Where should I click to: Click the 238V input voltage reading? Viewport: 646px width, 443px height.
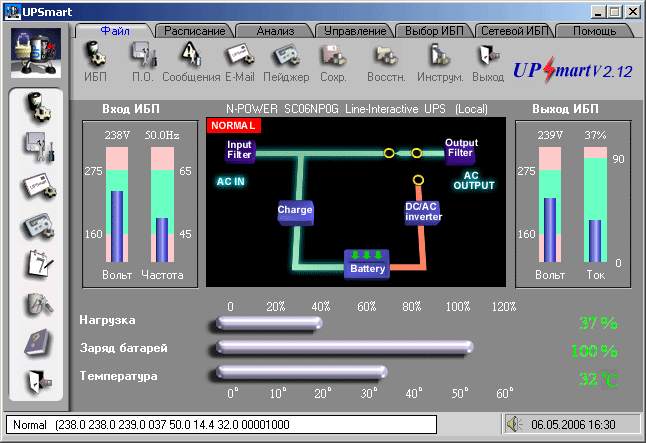pos(117,135)
